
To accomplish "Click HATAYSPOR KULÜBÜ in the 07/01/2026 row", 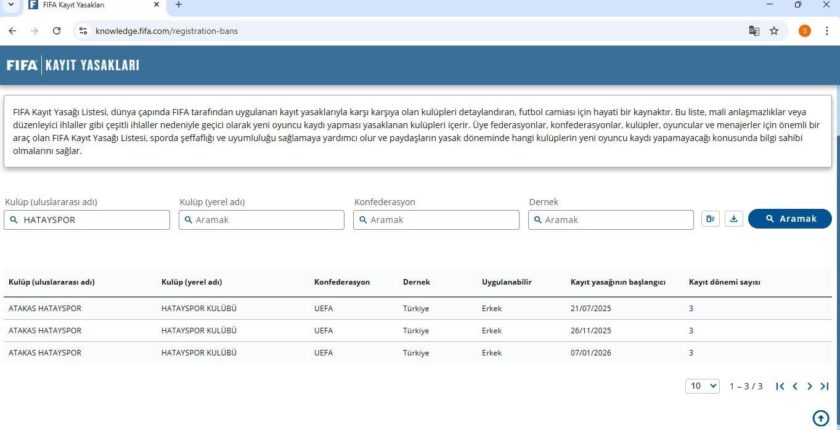I will click(199, 353).
